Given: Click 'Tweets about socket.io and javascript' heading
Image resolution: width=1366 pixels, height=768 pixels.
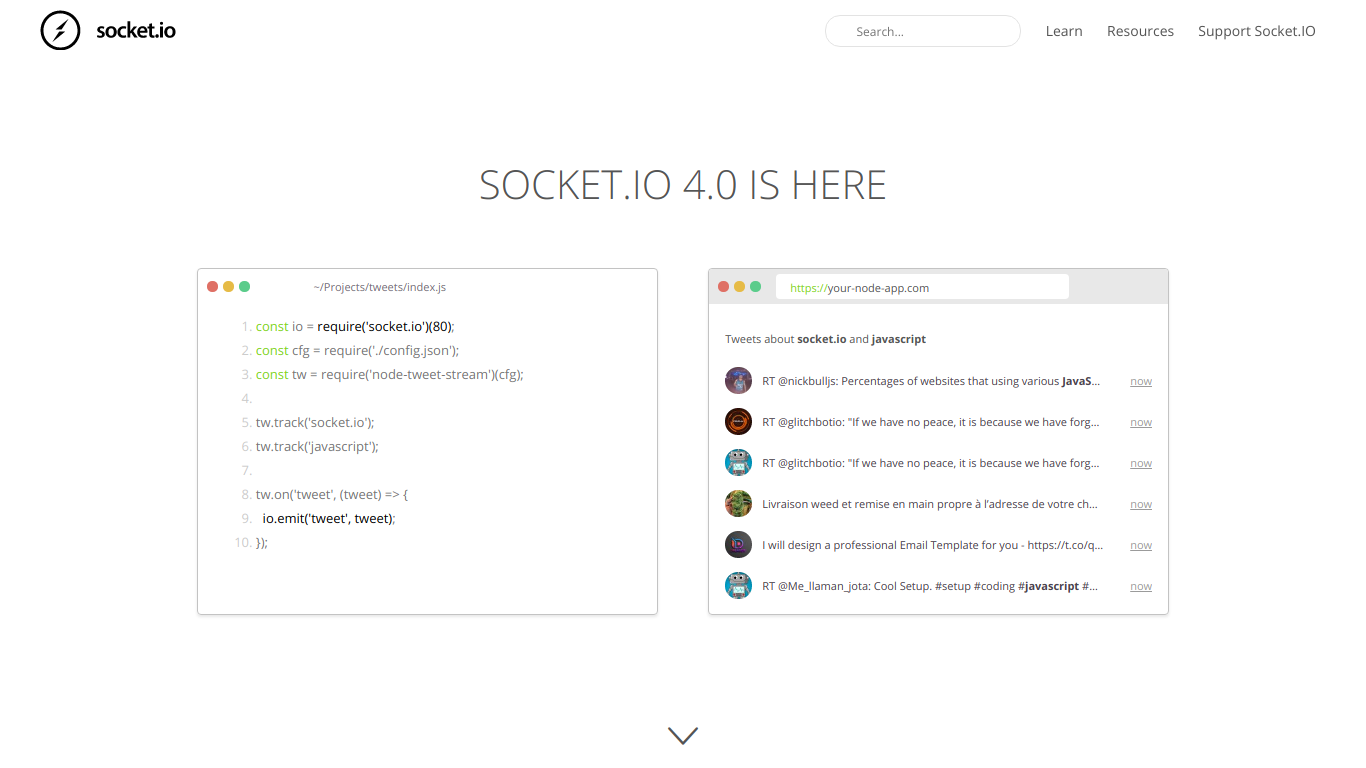Looking at the screenshot, I should [x=825, y=339].
